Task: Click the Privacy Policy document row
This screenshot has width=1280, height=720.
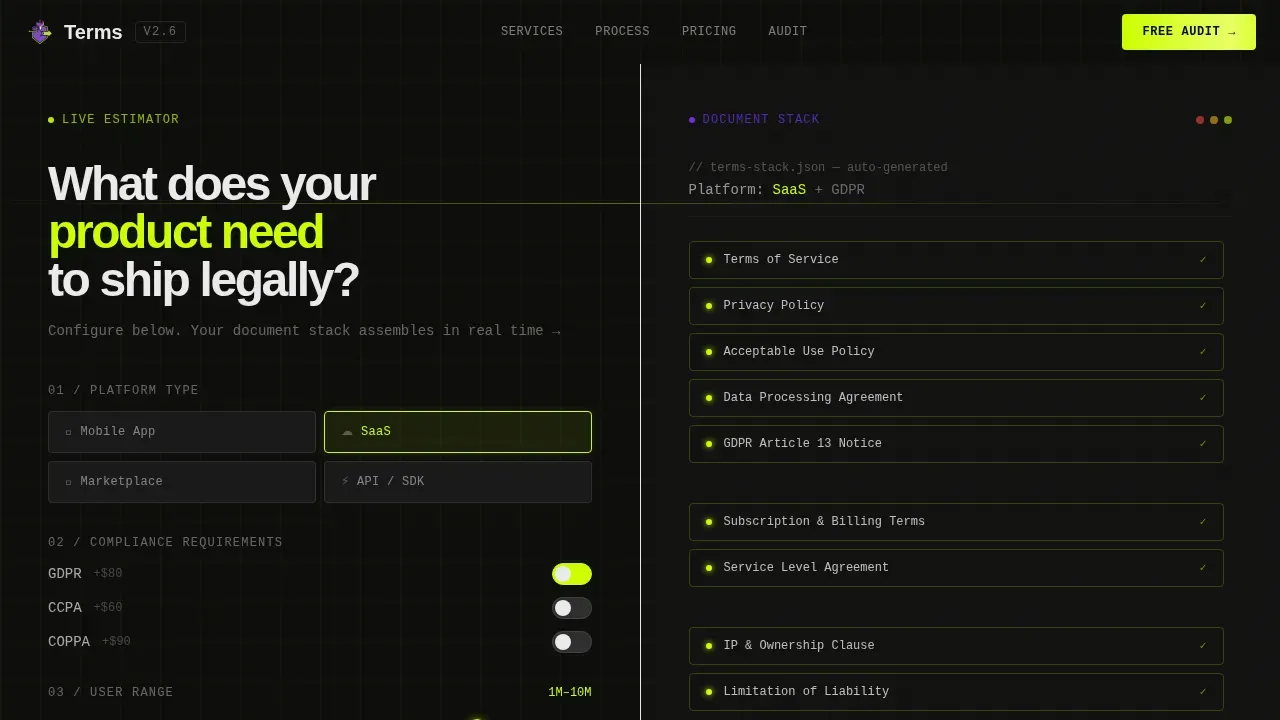Action: (956, 306)
